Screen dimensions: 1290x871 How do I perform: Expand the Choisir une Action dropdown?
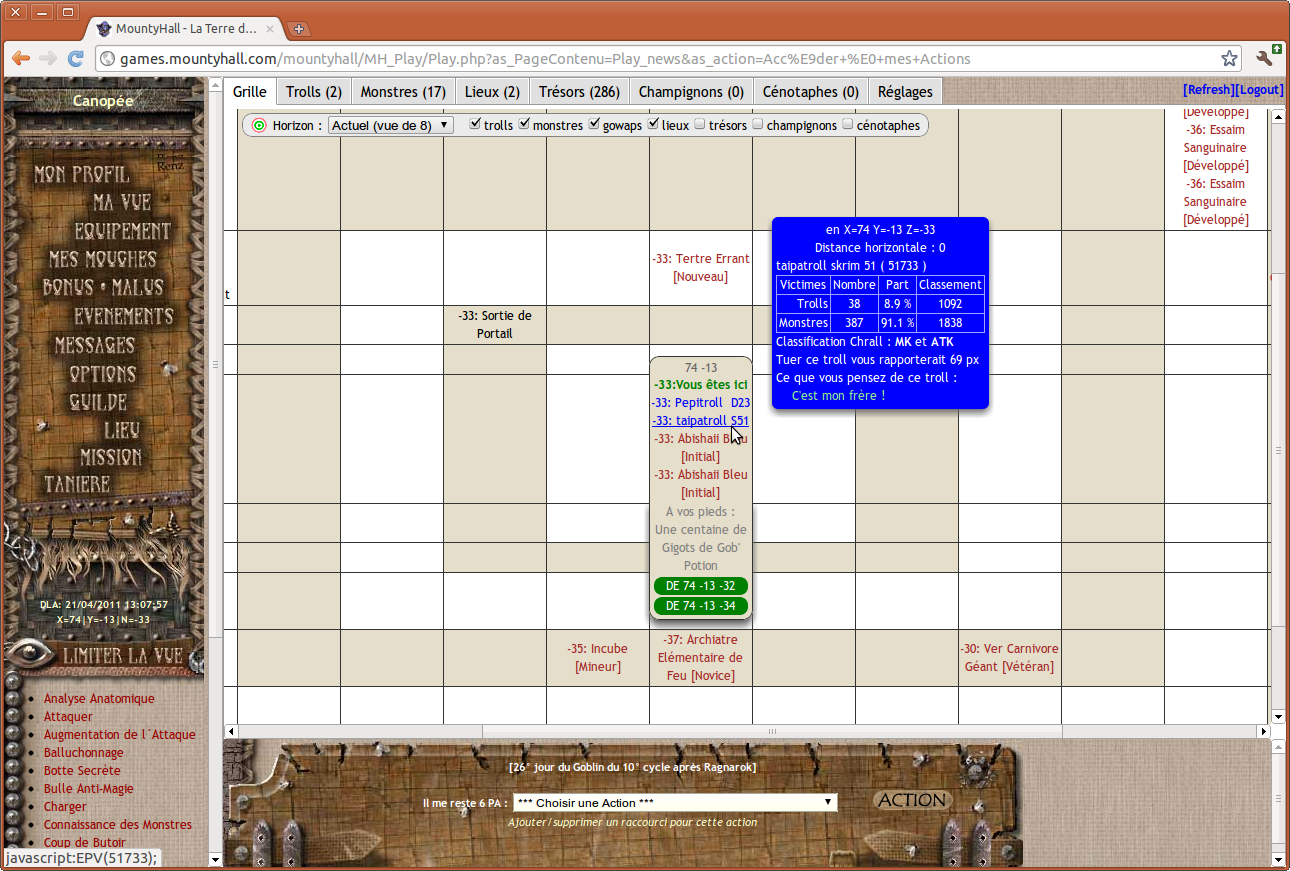point(674,803)
